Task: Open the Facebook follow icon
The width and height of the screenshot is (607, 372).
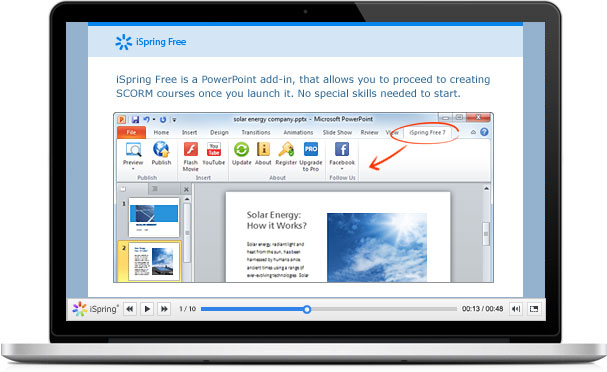Action: point(342,149)
